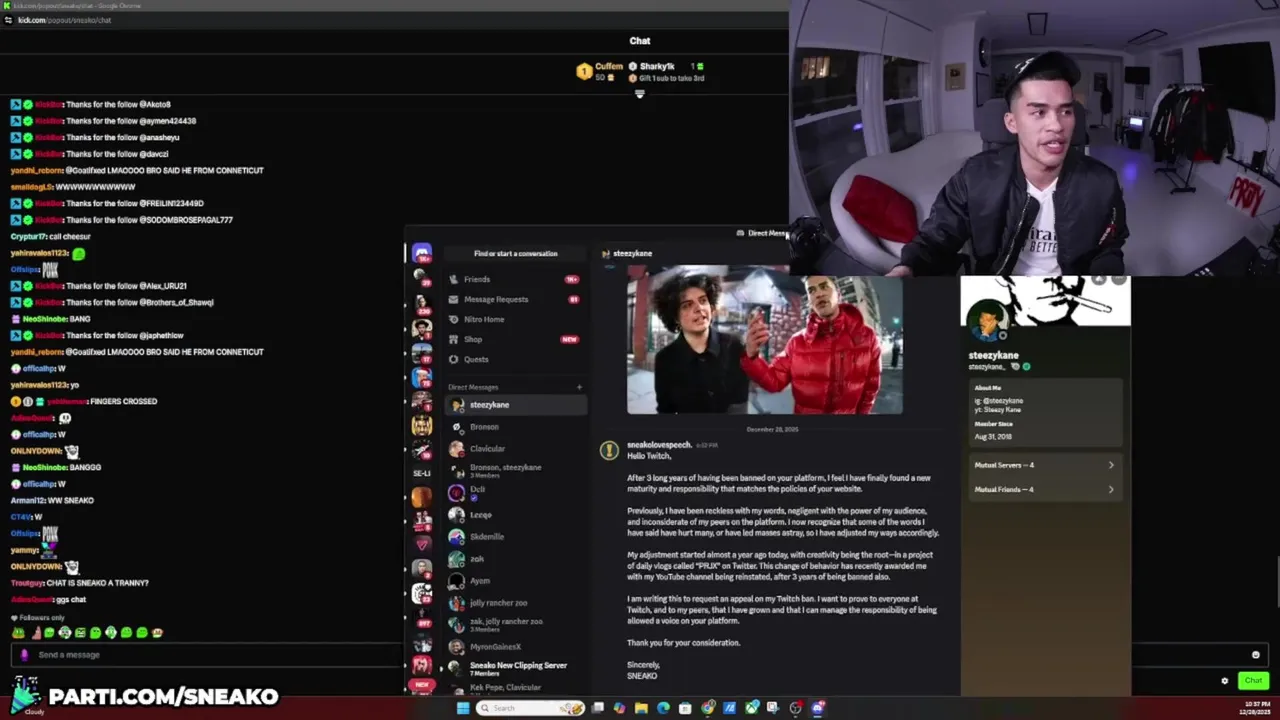Open the Bronson direct message
The image size is (1280, 720).
(x=516, y=427)
